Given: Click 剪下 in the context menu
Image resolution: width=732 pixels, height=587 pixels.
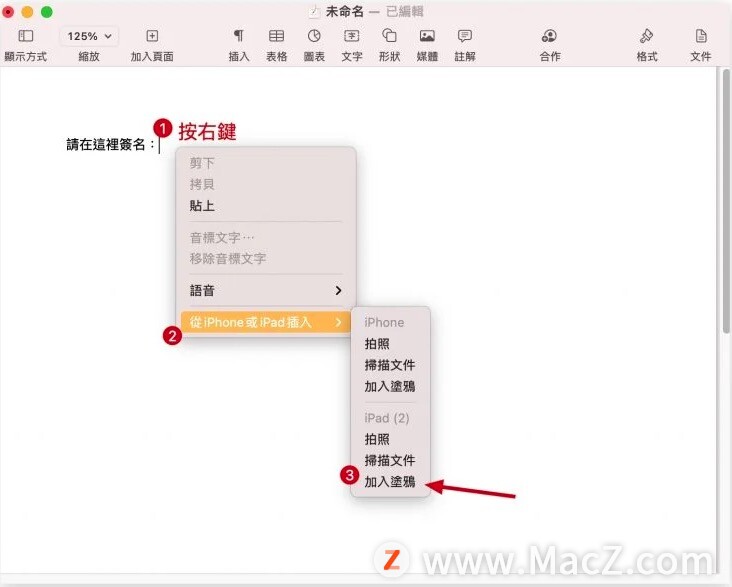Looking at the screenshot, I should tap(266, 163).
